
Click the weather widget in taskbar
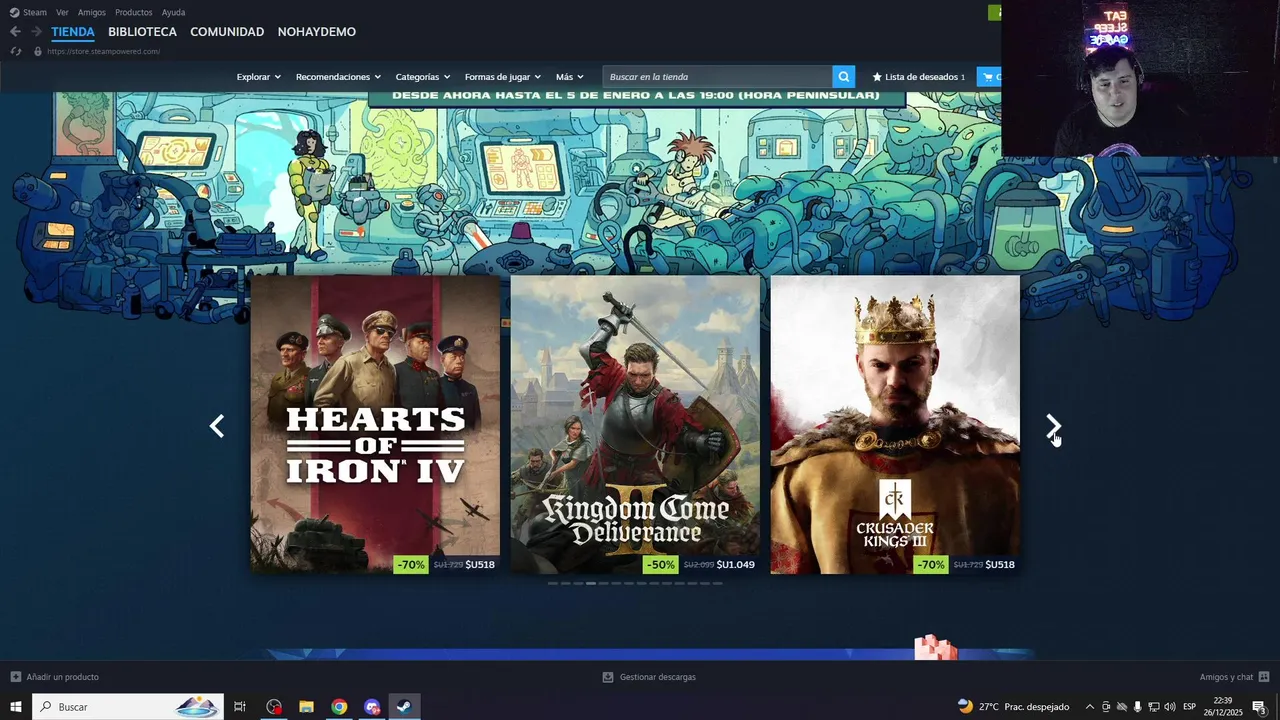pos(1013,707)
